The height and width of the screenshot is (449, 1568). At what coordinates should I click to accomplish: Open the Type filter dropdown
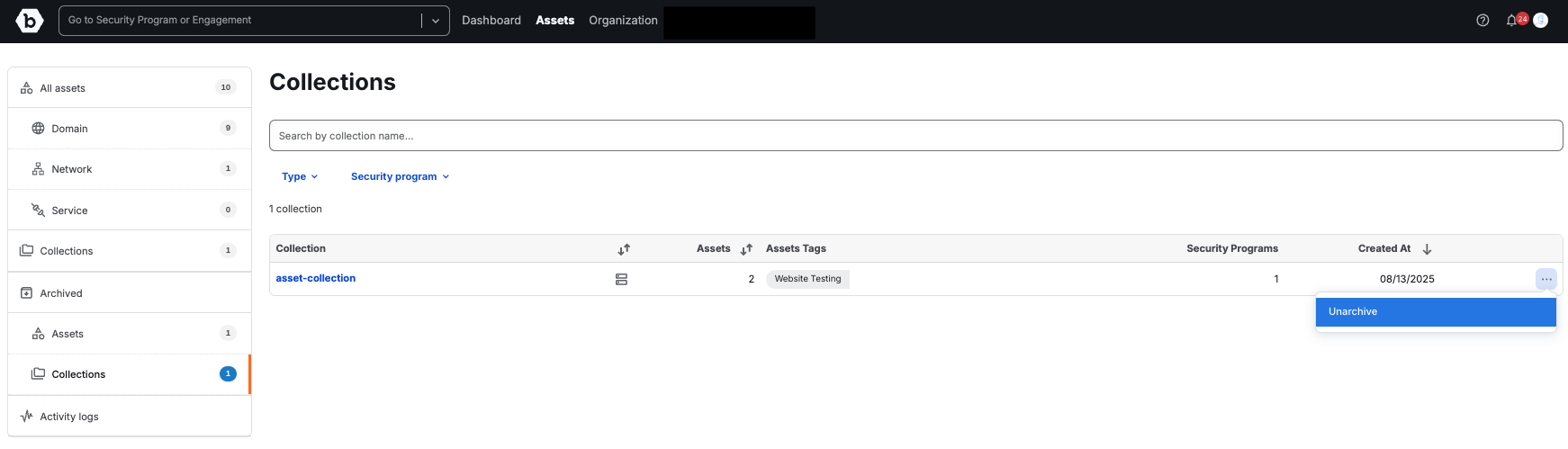tap(300, 176)
